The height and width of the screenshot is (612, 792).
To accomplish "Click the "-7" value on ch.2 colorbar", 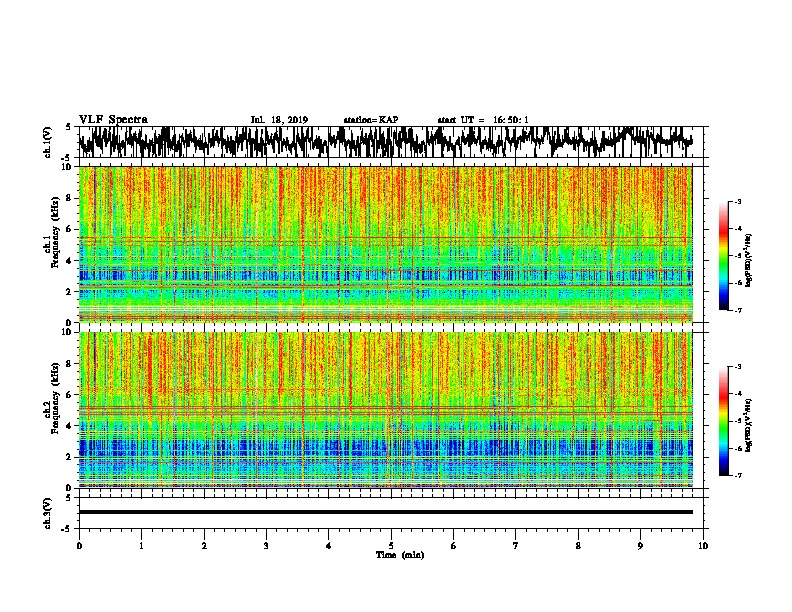I will tap(738, 475).
